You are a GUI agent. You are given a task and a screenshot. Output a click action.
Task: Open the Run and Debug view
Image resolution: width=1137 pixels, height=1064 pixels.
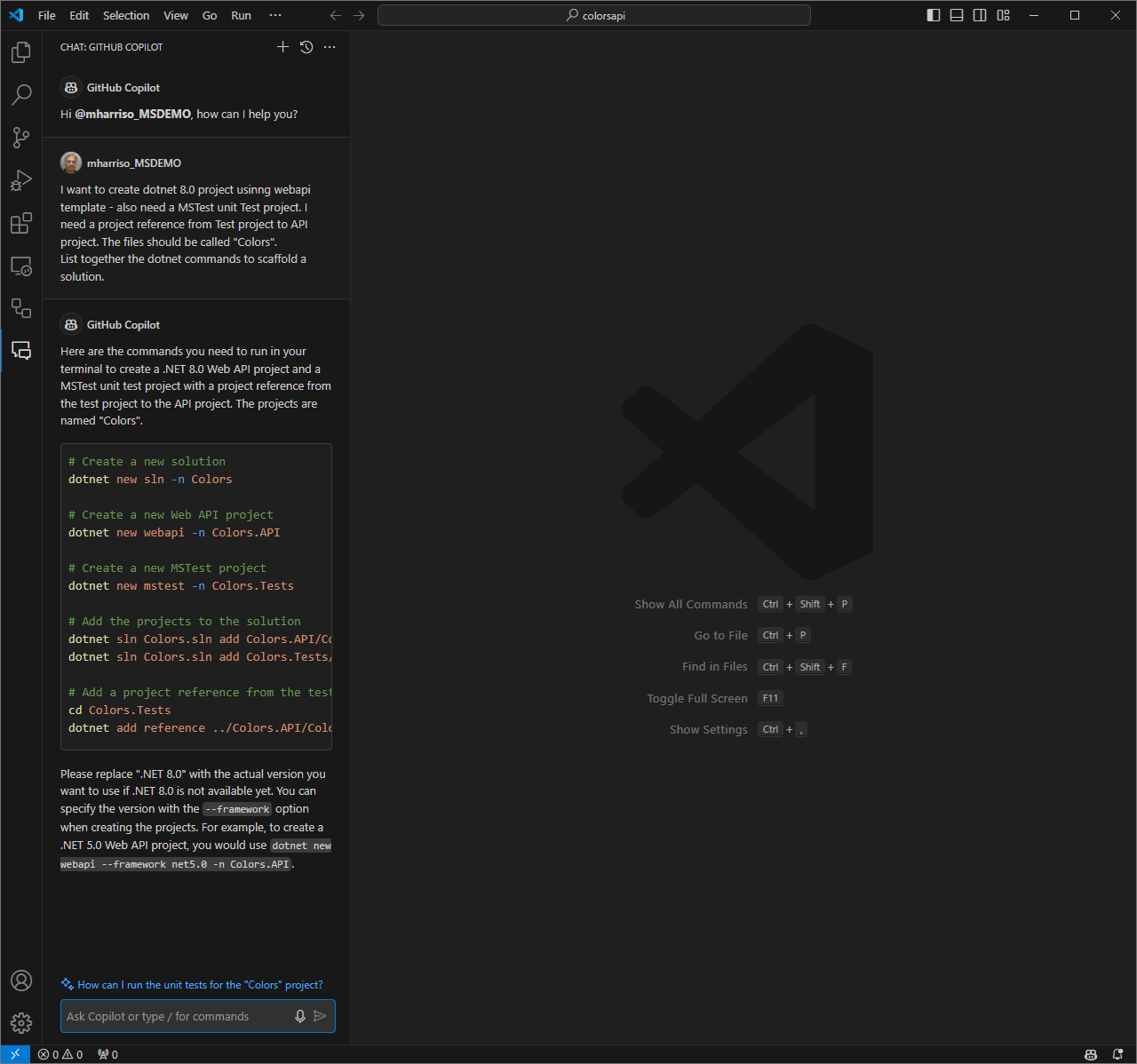[x=21, y=180]
